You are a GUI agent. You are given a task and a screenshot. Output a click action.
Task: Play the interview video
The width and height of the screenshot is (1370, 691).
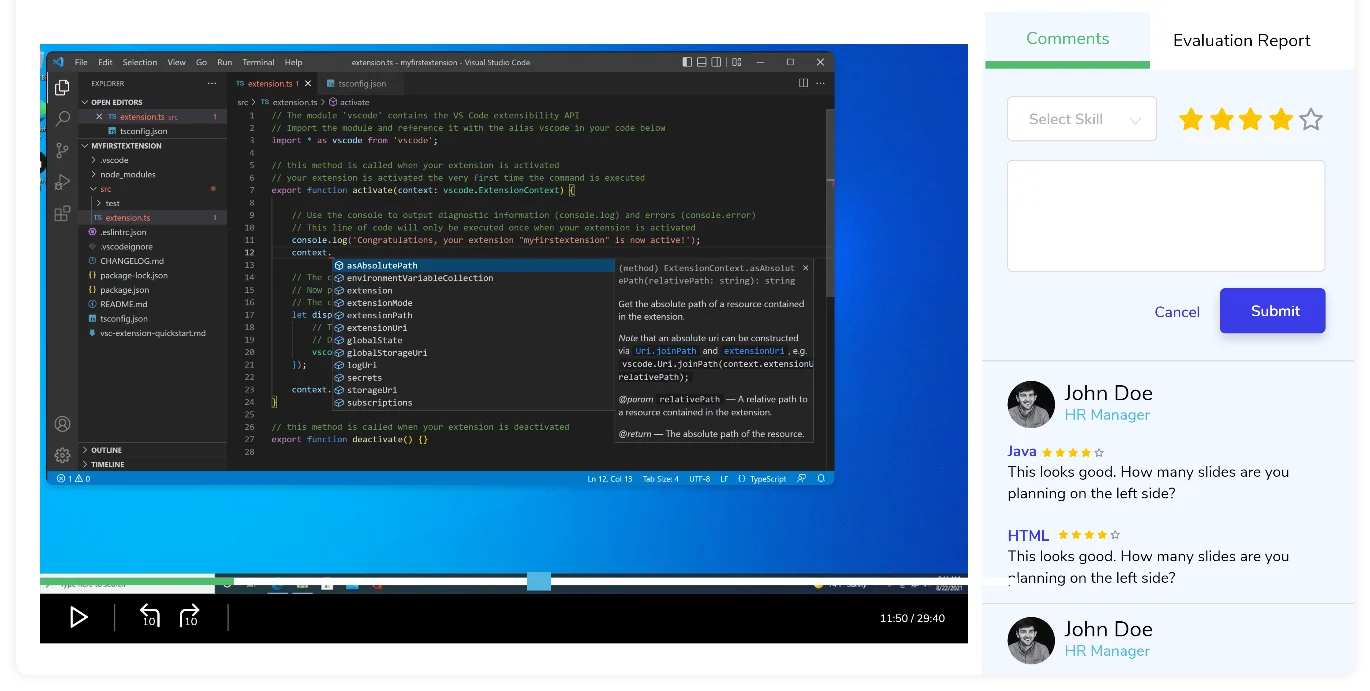[79, 617]
